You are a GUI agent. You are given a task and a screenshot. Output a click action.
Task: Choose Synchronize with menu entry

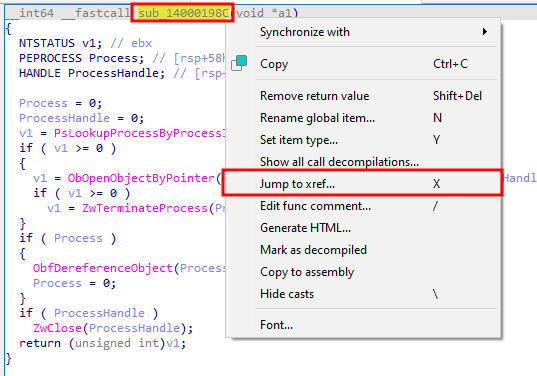point(363,32)
